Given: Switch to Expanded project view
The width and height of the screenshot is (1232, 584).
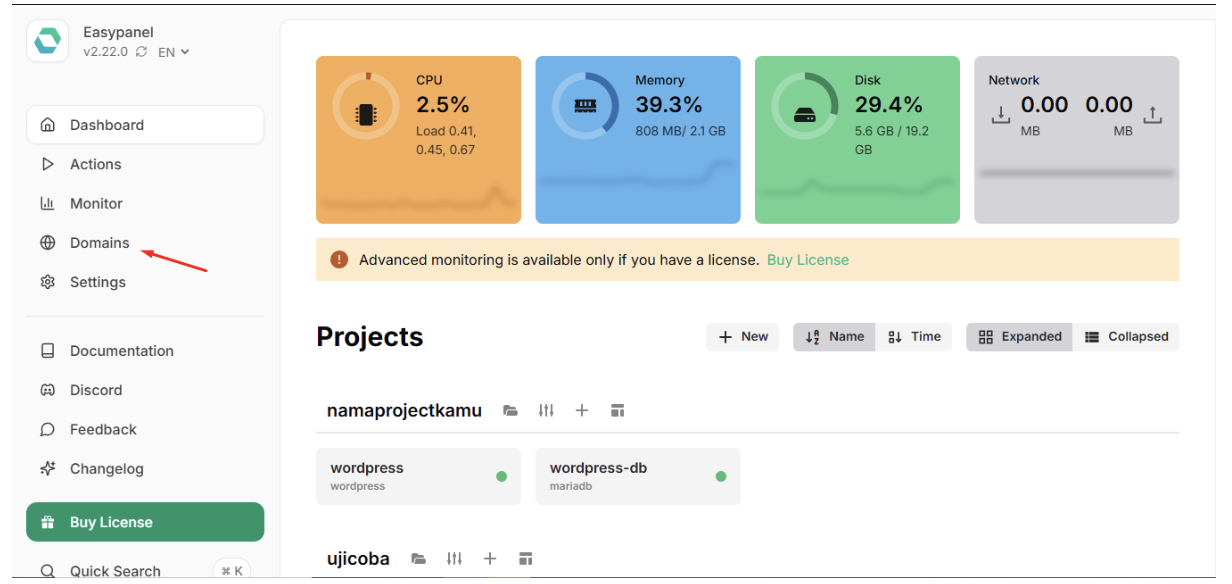Looking at the screenshot, I should pos(1019,337).
